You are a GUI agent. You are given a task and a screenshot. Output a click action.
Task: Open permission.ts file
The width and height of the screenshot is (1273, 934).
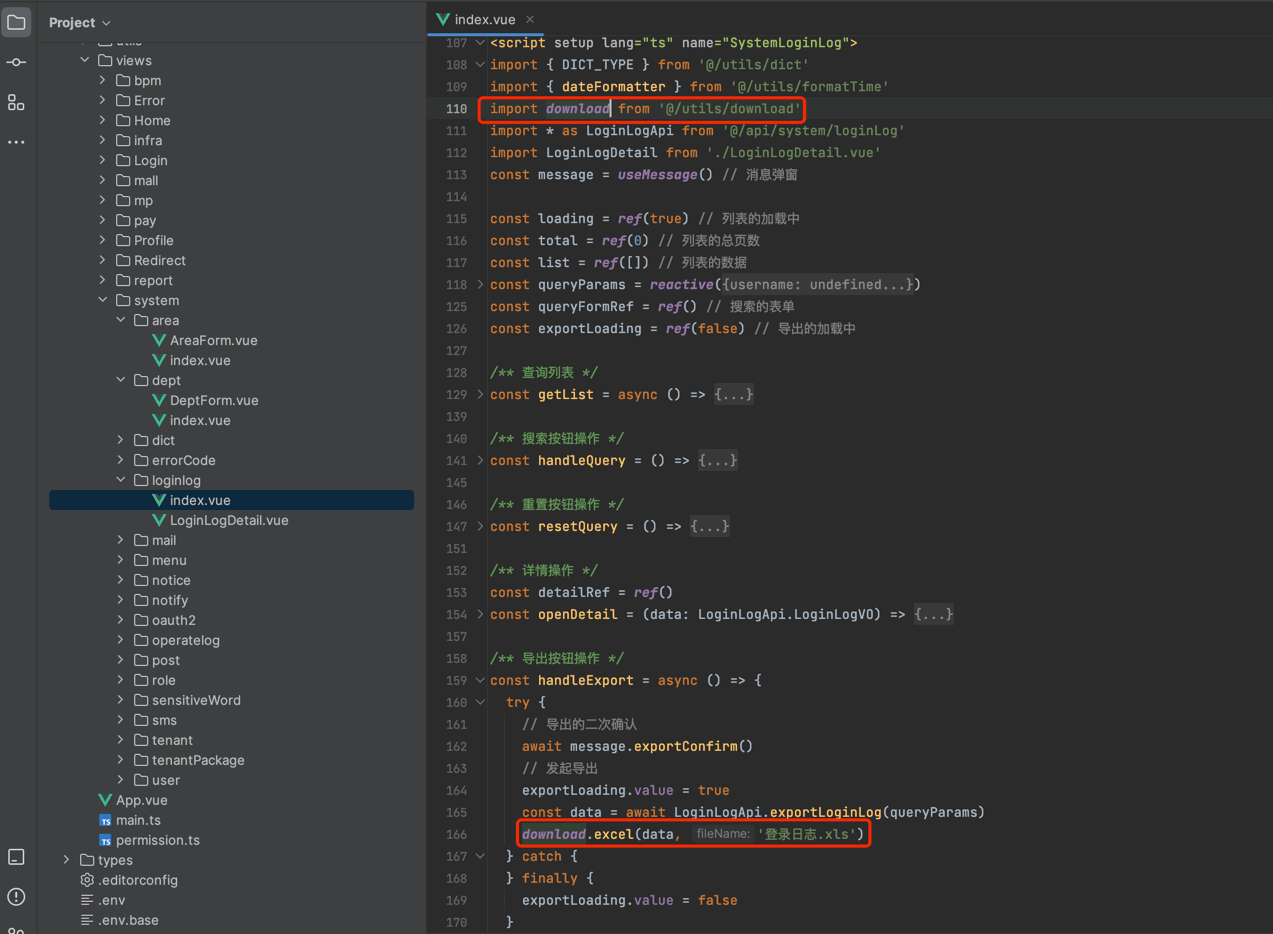coord(157,840)
